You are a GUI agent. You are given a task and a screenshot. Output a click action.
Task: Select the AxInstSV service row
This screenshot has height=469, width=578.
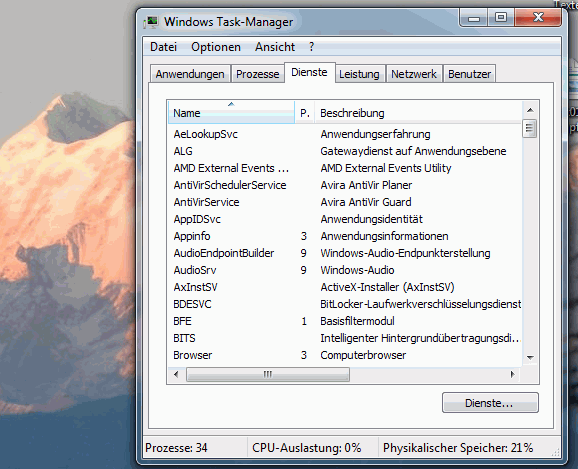[345, 287]
